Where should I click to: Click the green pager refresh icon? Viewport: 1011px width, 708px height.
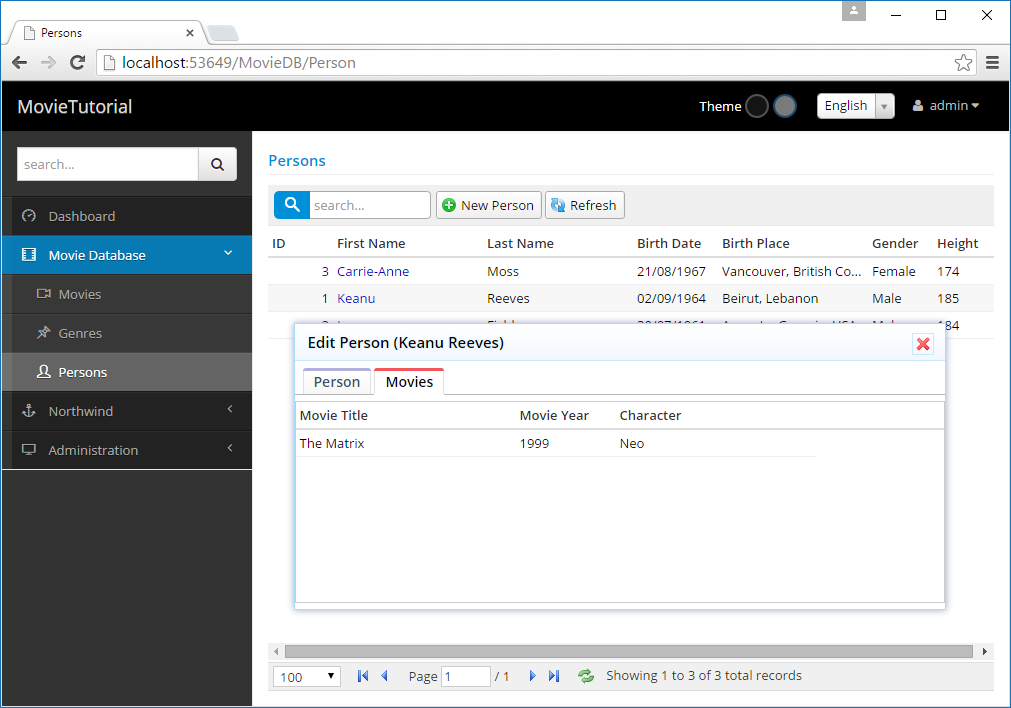pyautogui.click(x=586, y=676)
